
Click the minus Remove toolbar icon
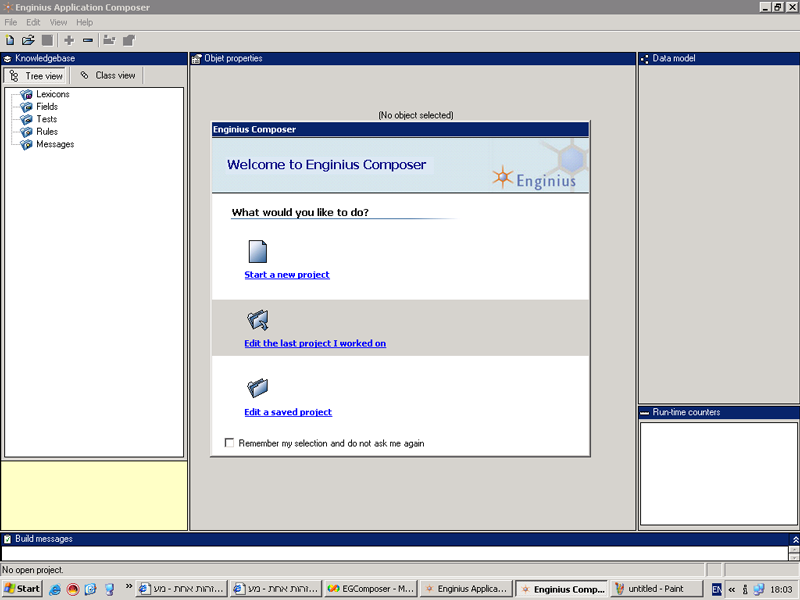[88, 40]
